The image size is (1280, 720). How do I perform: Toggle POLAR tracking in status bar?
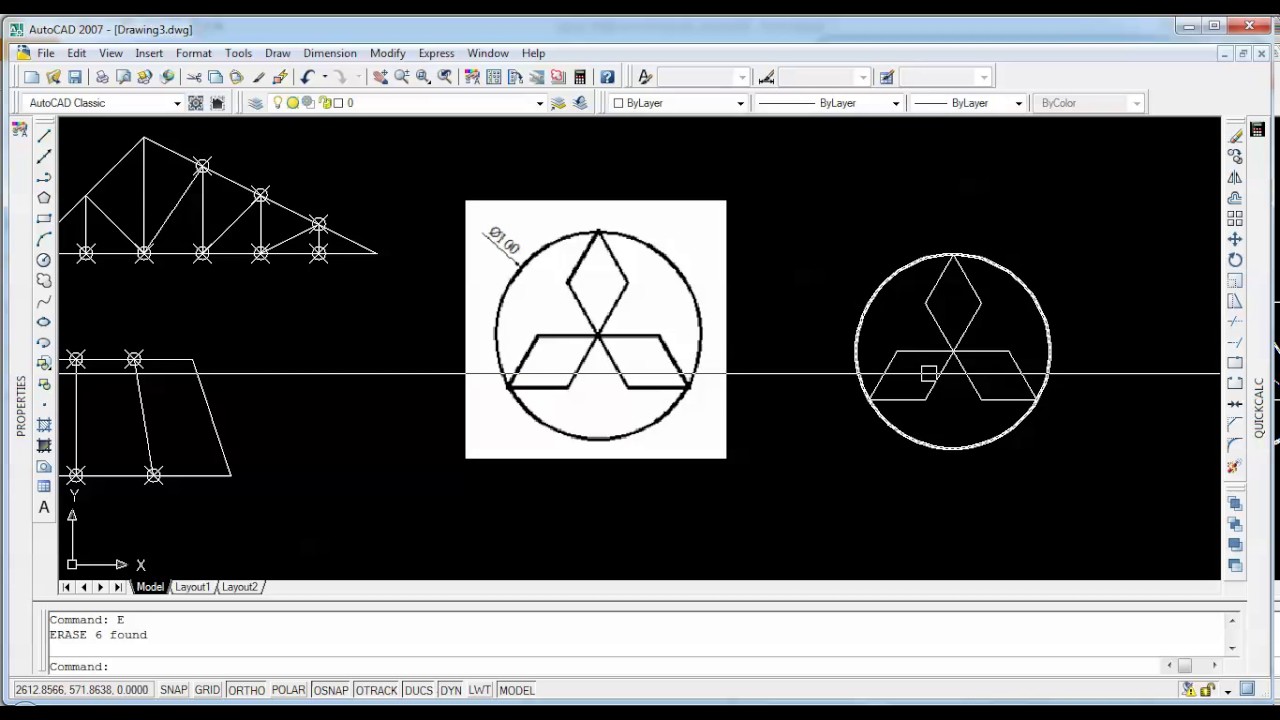click(x=288, y=690)
